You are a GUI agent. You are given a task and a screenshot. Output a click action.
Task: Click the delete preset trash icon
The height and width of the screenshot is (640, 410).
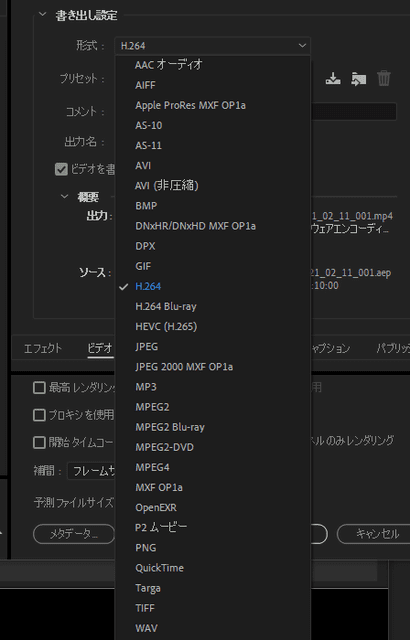383,78
